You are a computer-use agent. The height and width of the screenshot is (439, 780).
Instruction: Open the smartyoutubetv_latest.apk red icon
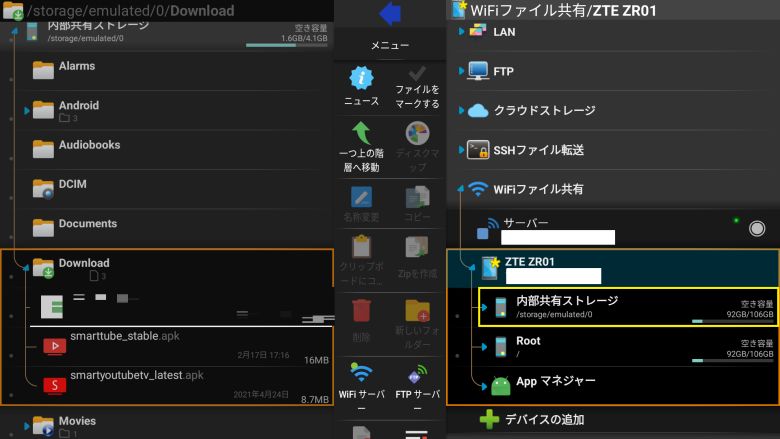(55, 385)
